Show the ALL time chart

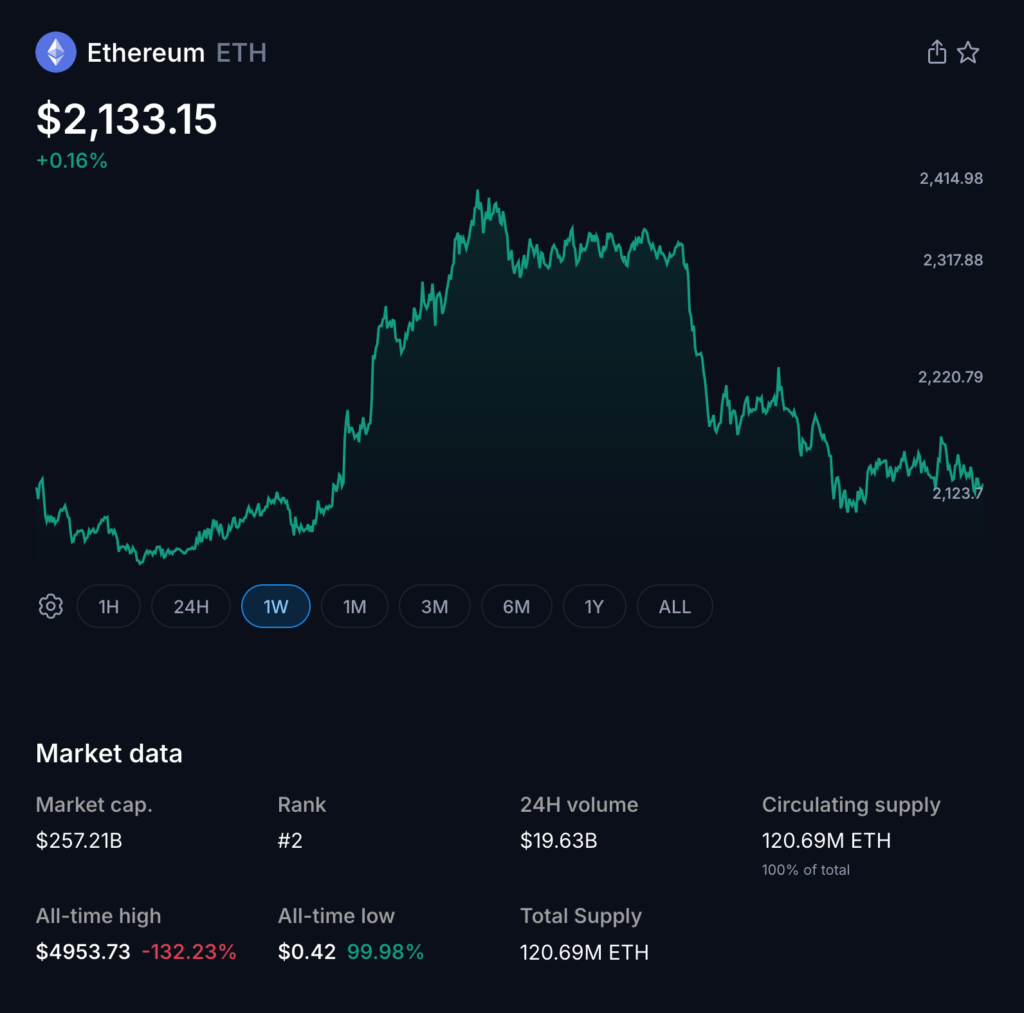(x=674, y=606)
